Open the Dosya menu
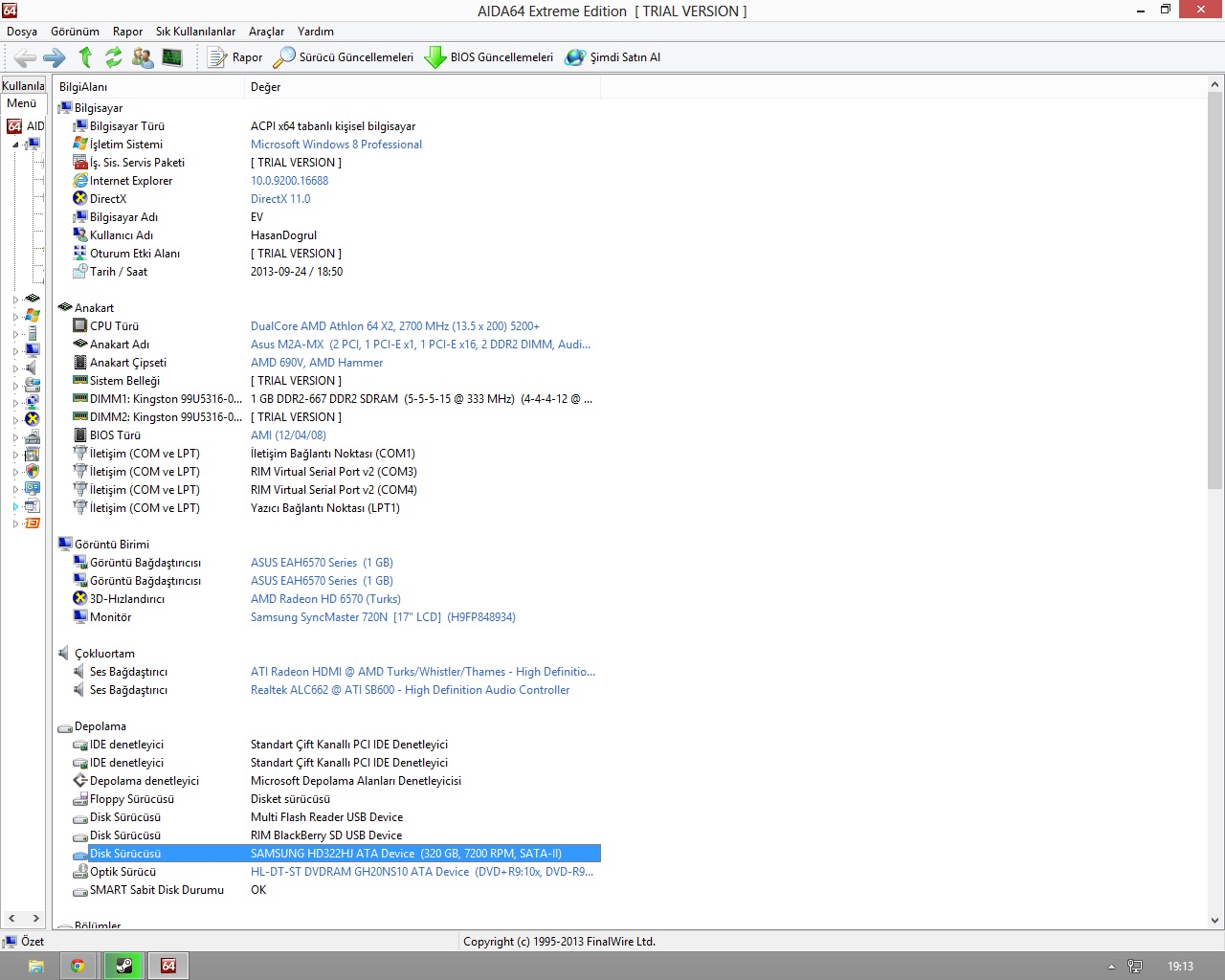 tap(22, 32)
